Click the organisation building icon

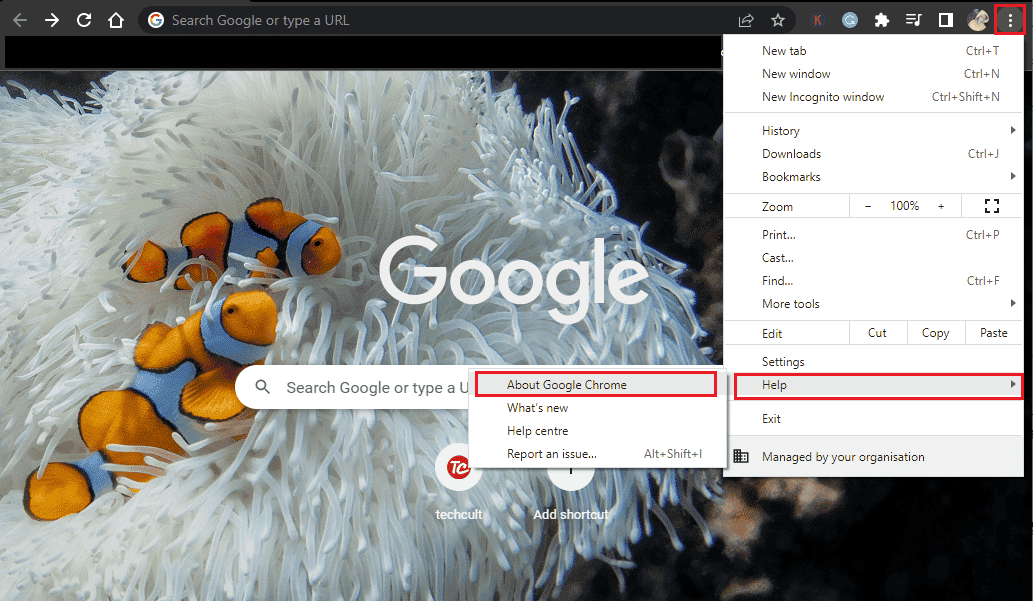click(x=741, y=456)
